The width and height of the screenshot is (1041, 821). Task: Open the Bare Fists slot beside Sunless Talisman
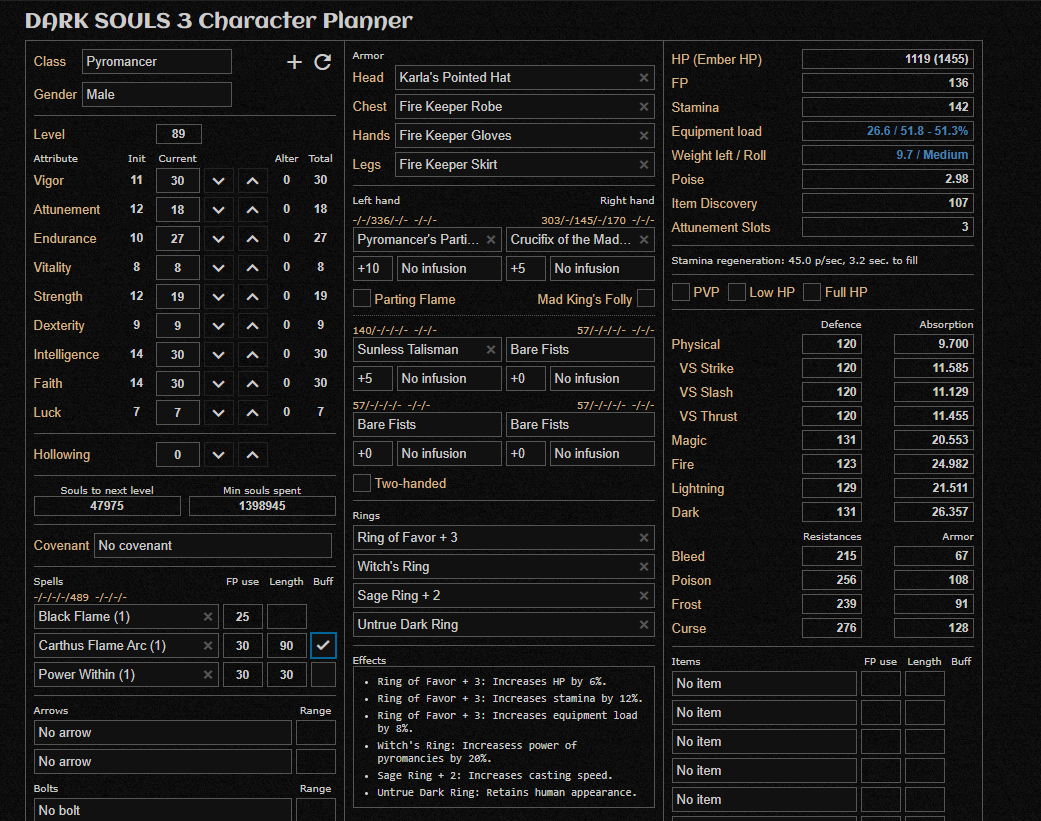click(580, 350)
